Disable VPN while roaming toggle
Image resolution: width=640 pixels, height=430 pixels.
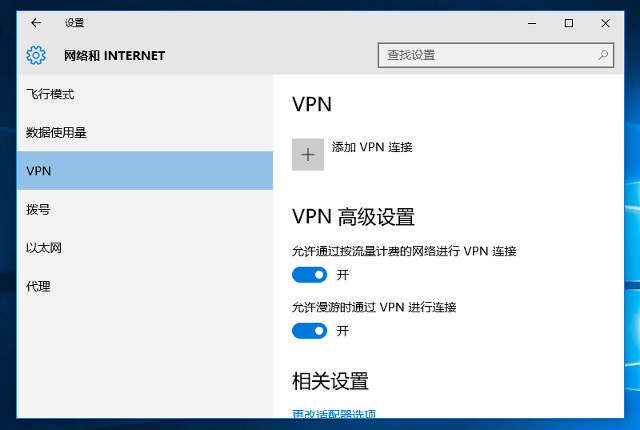coord(310,330)
